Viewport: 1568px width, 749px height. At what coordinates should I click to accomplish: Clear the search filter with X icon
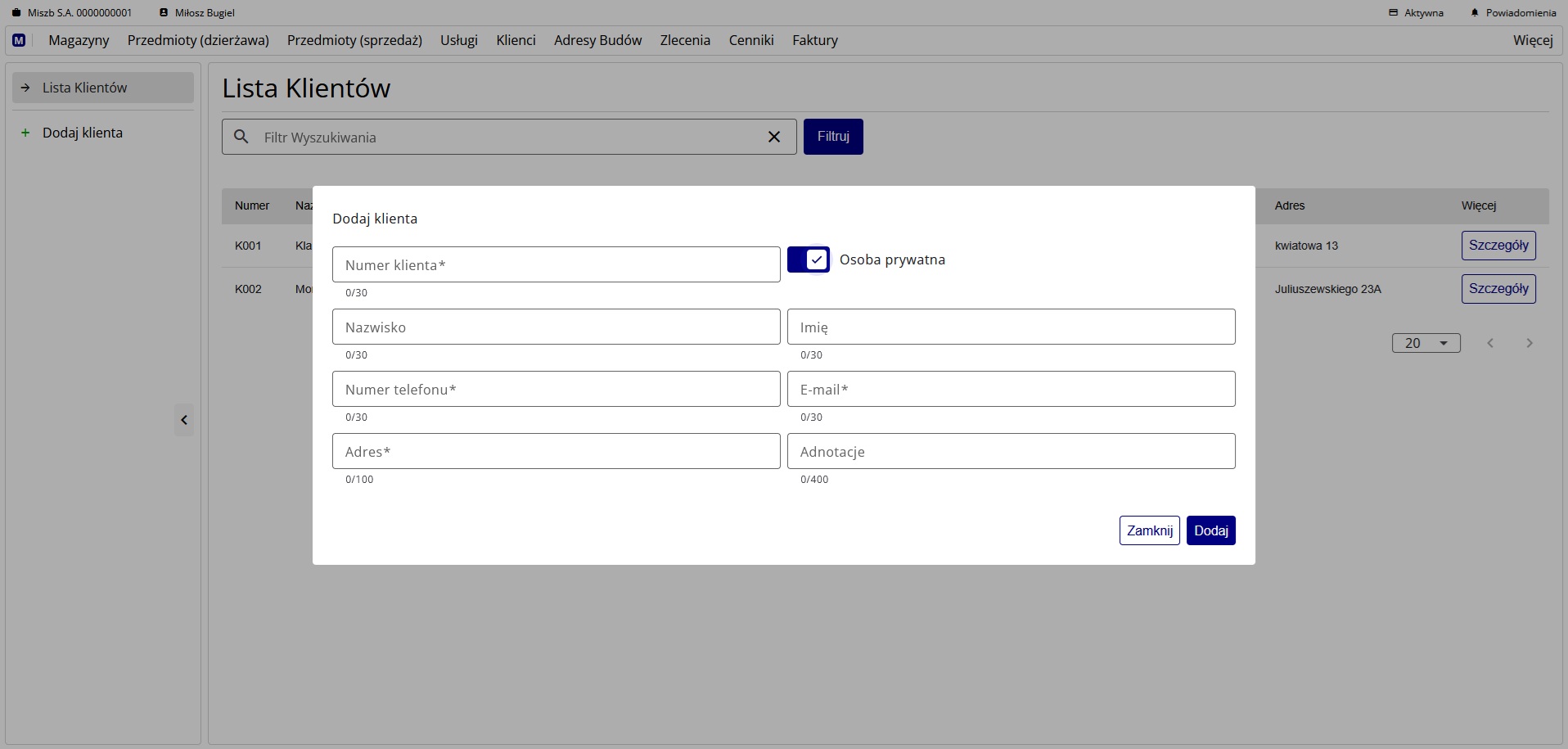773,137
